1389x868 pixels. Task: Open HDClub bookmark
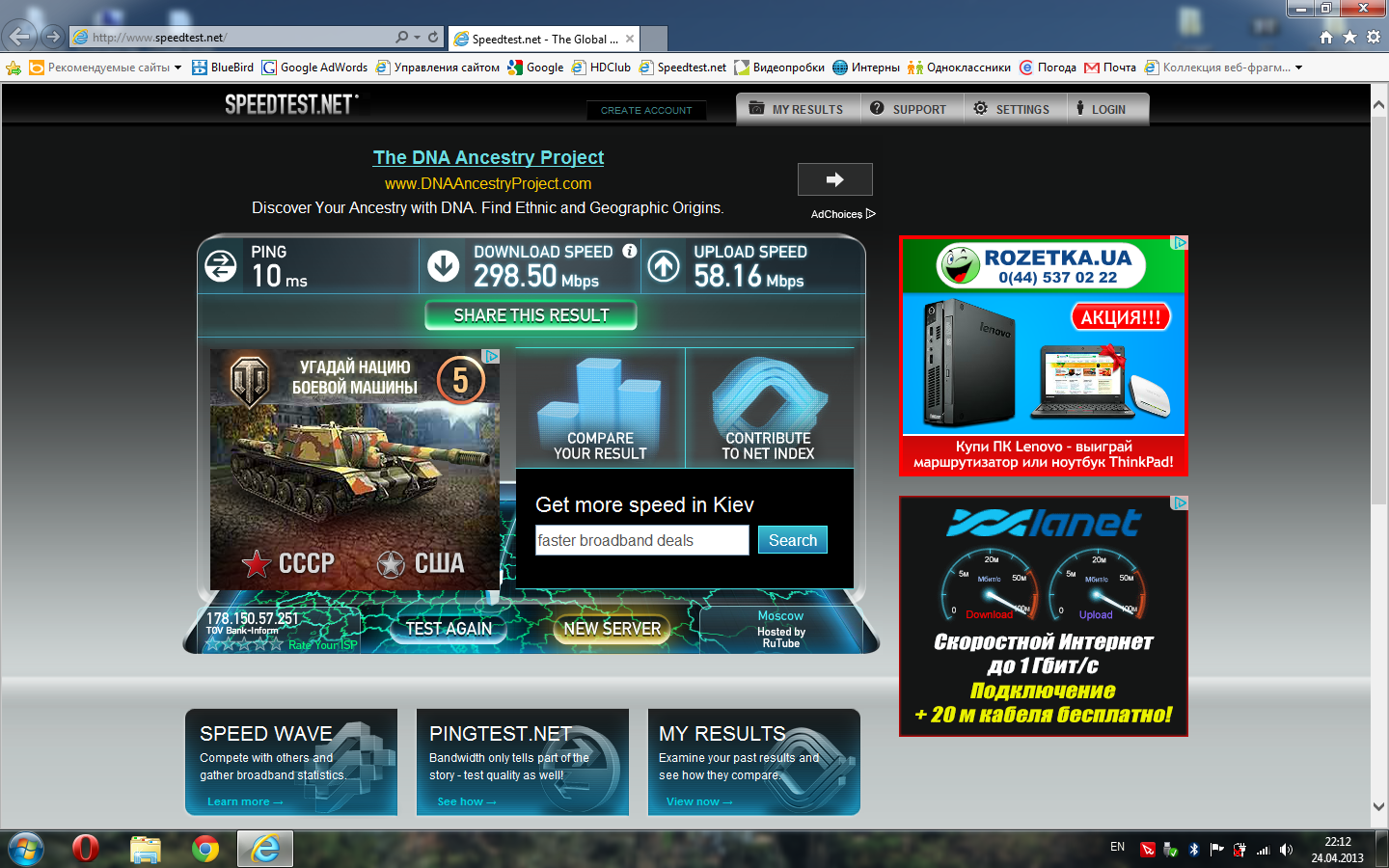coord(601,68)
